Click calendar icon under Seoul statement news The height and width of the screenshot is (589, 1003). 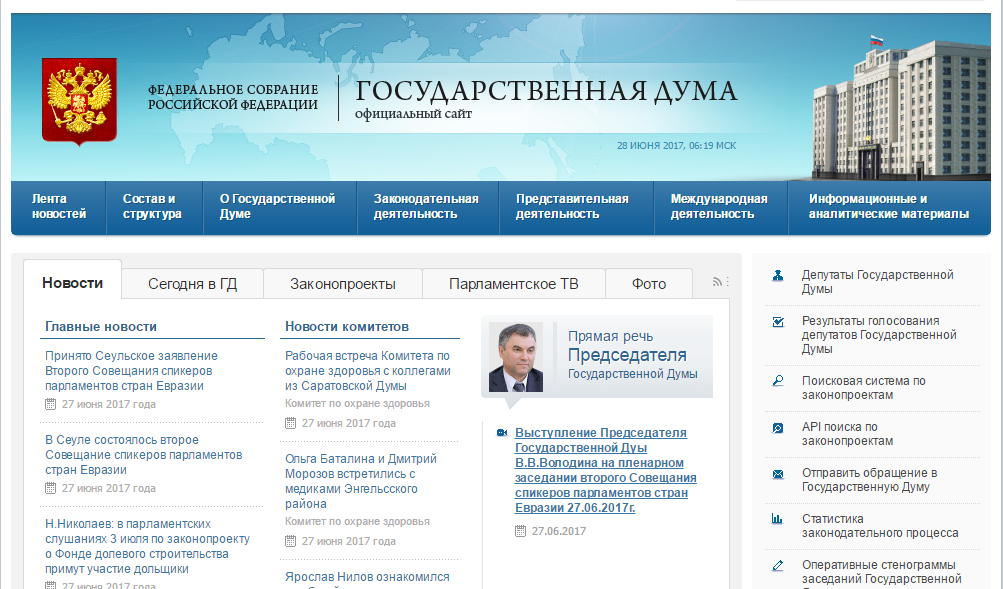coord(51,404)
